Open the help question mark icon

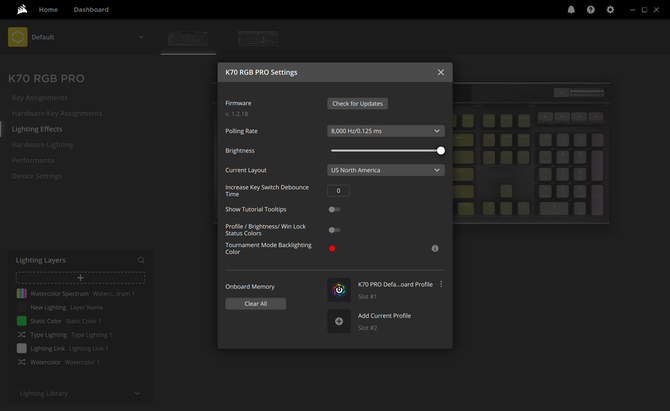(x=591, y=9)
